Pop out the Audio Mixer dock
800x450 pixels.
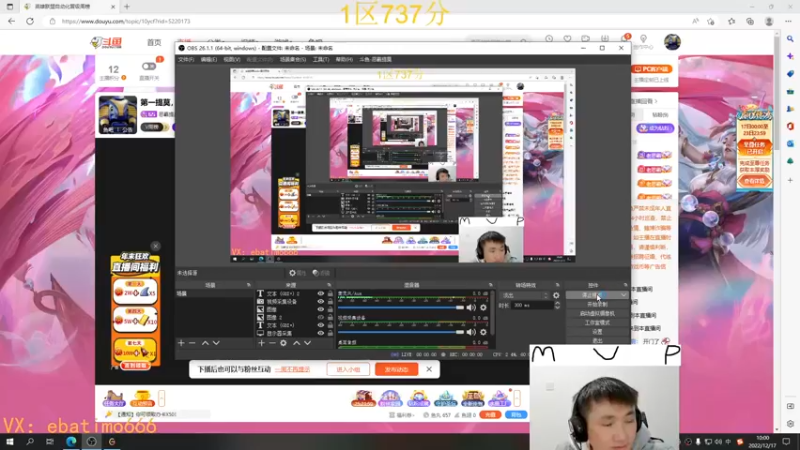click(x=490, y=285)
